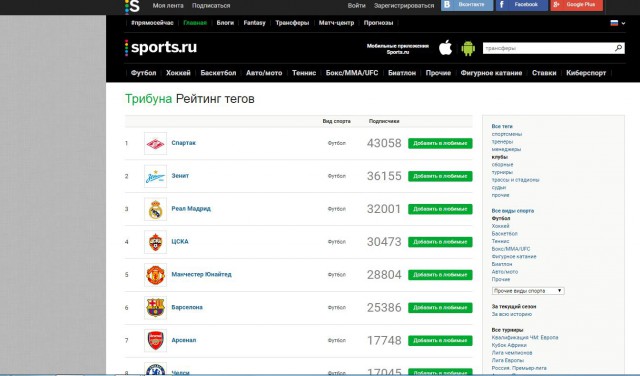Open the Apple iOS app link
Viewport: 640px width, 376px height.
point(445,48)
